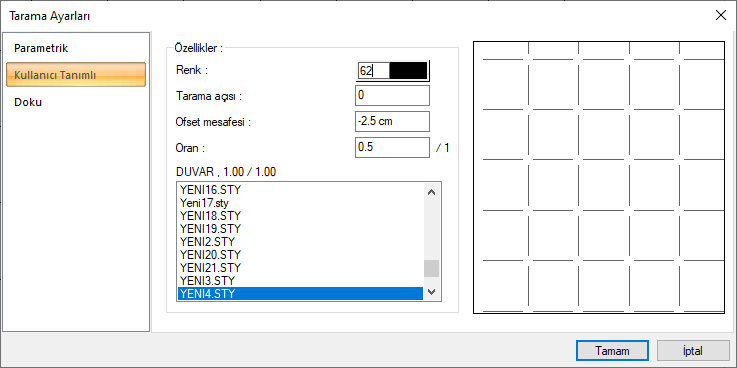
Task: Select YENI16.STY in the list
Action: [300, 190]
